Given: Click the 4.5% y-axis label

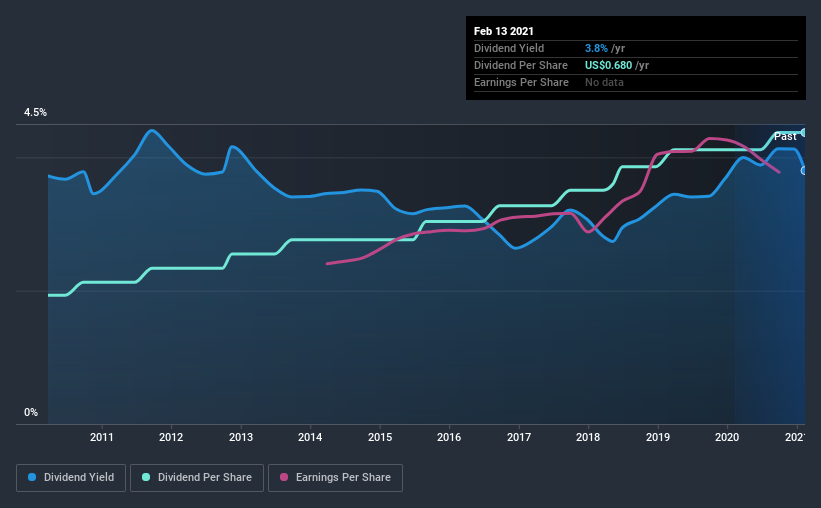Looking at the screenshot, I should pos(35,113).
